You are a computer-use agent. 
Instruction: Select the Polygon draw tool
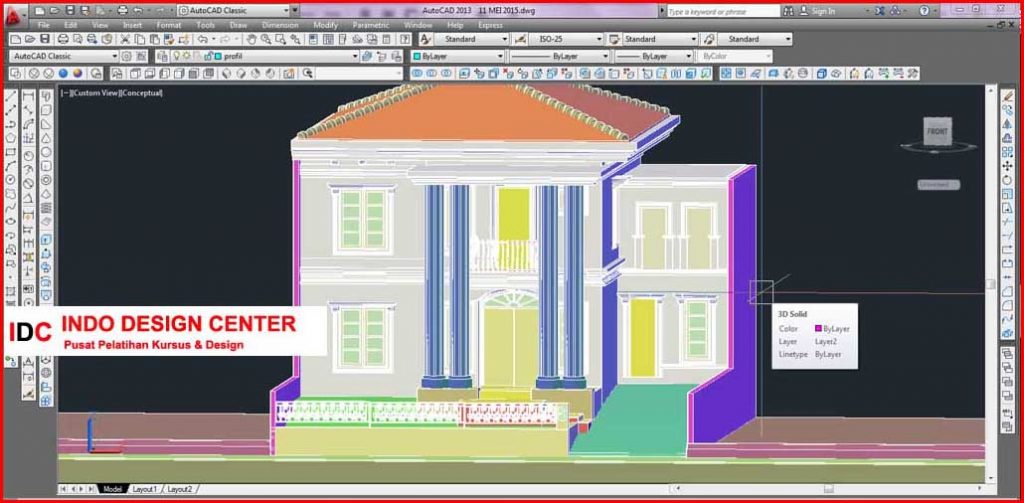click(10, 138)
